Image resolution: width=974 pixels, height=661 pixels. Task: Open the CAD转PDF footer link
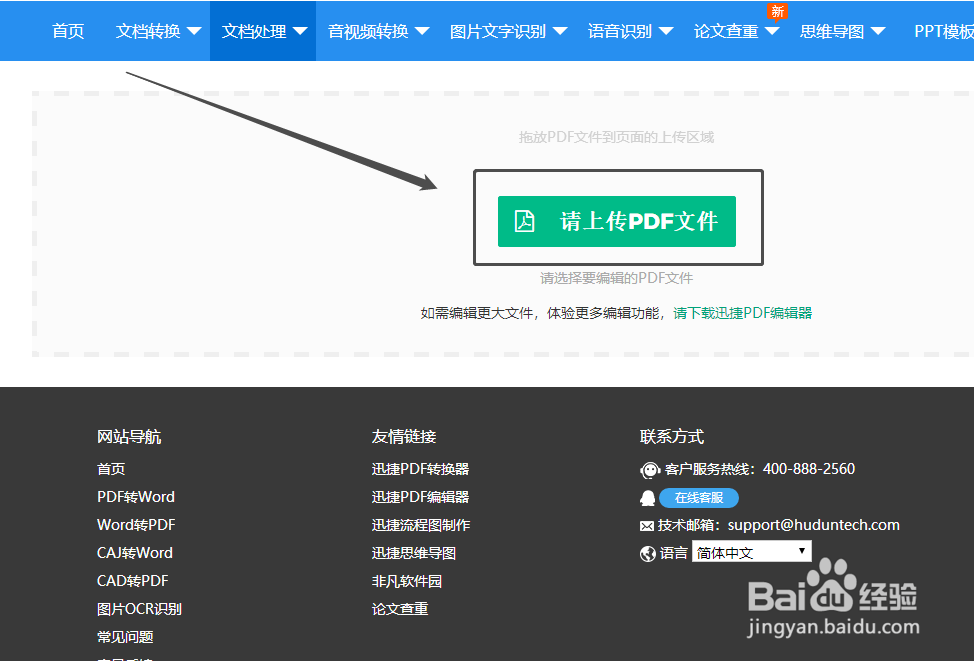pyautogui.click(x=132, y=581)
